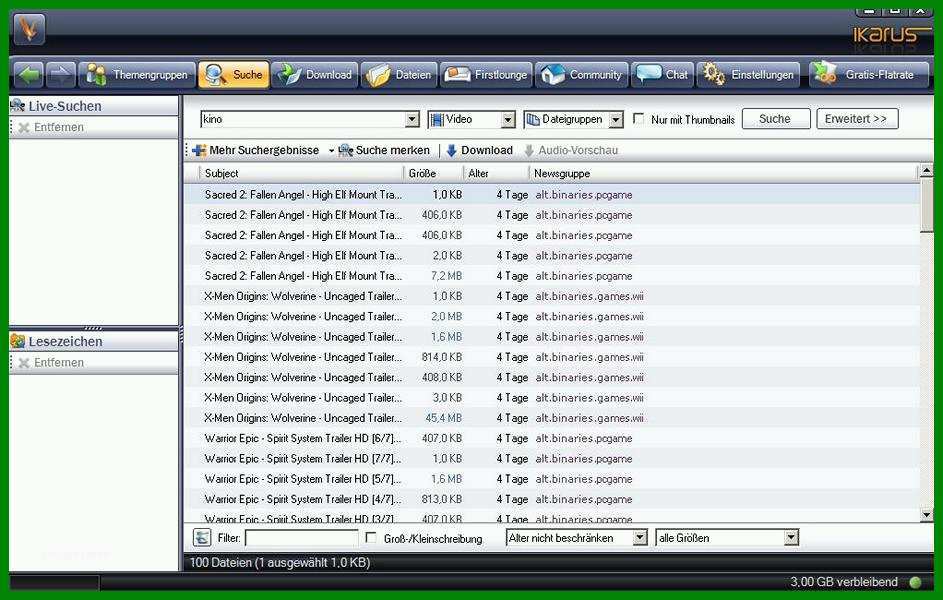This screenshot has width=943, height=600.
Task: Toggle Groß-/Kleinschreibung checkbox
Action: 371,537
